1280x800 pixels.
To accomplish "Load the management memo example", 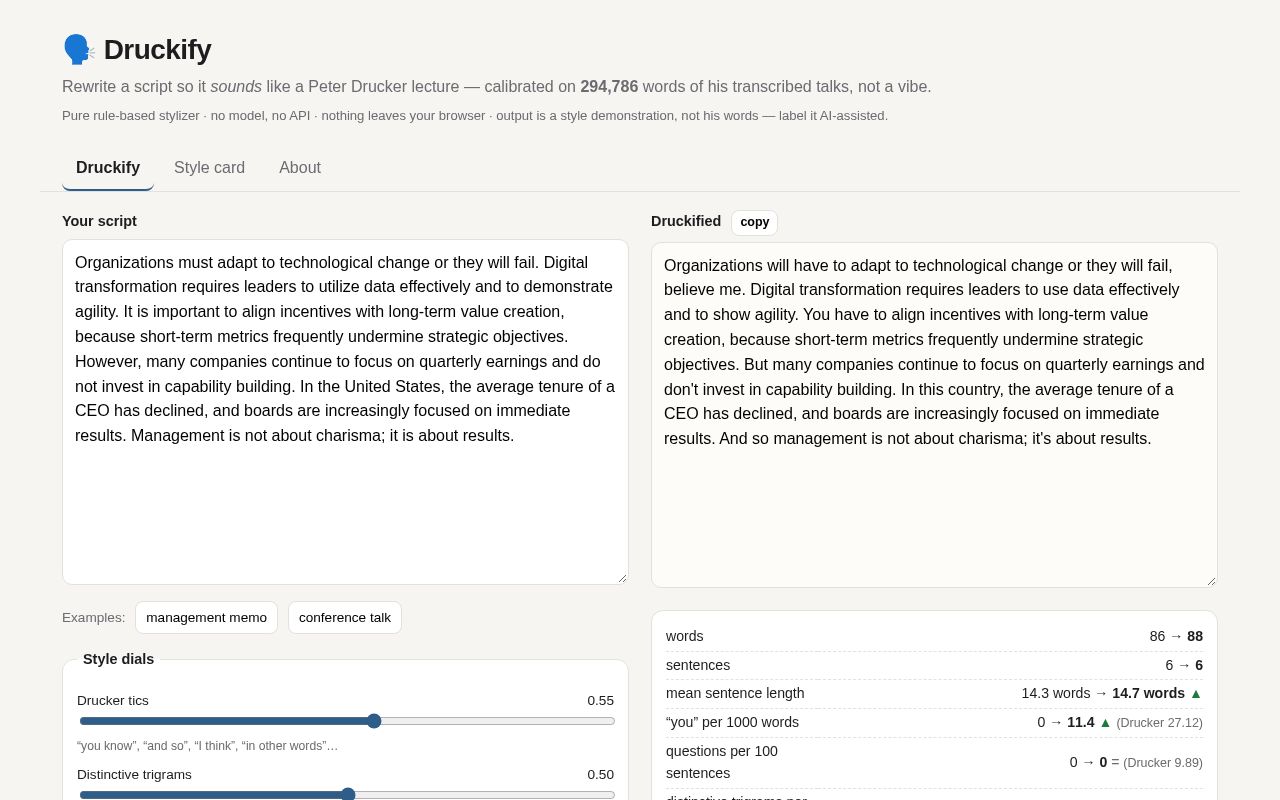I will coord(206,617).
